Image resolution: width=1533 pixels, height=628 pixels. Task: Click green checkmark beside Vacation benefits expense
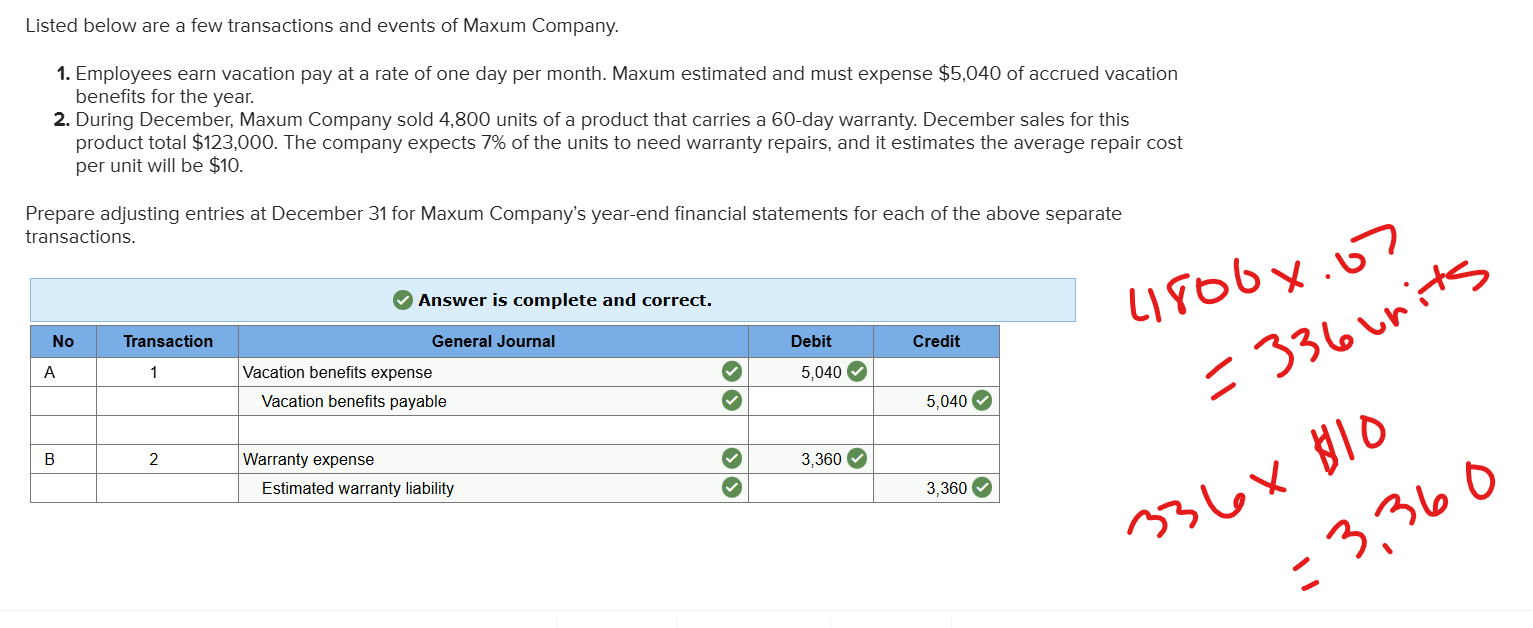(x=732, y=372)
